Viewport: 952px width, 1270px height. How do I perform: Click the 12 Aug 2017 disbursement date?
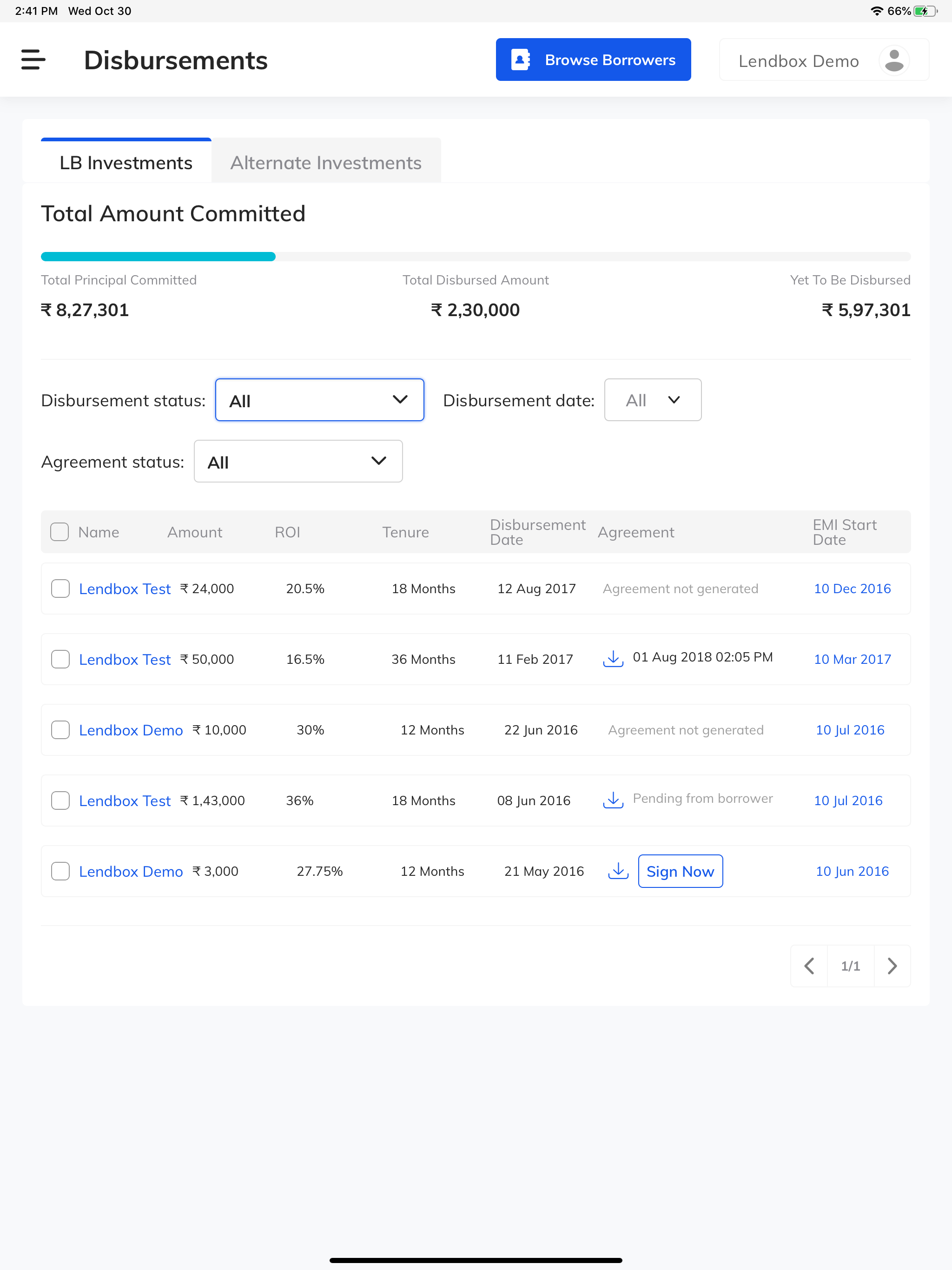[x=536, y=589]
